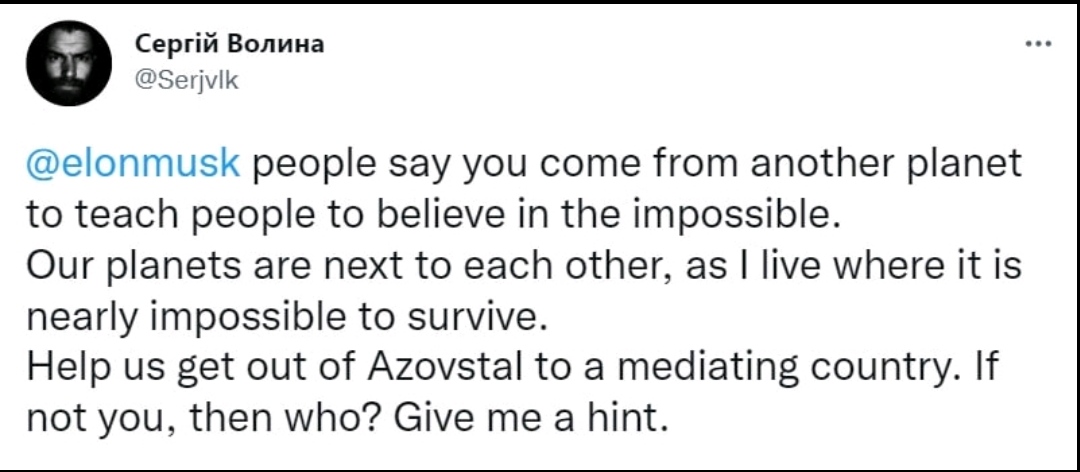Click the last line 'not you, then who?'
The image size is (1080, 472).
tap(349, 418)
